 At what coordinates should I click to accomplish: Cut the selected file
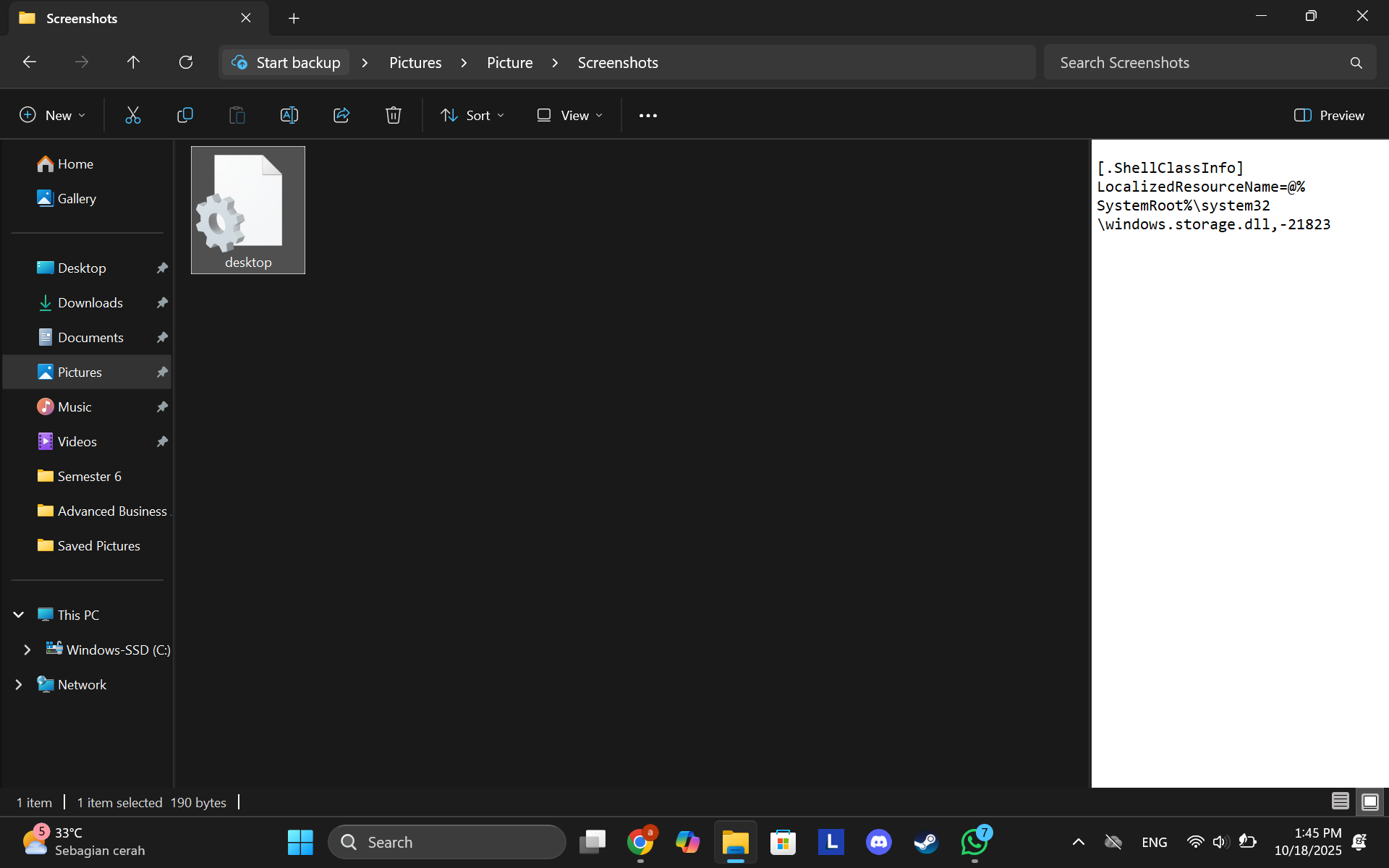point(132,115)
